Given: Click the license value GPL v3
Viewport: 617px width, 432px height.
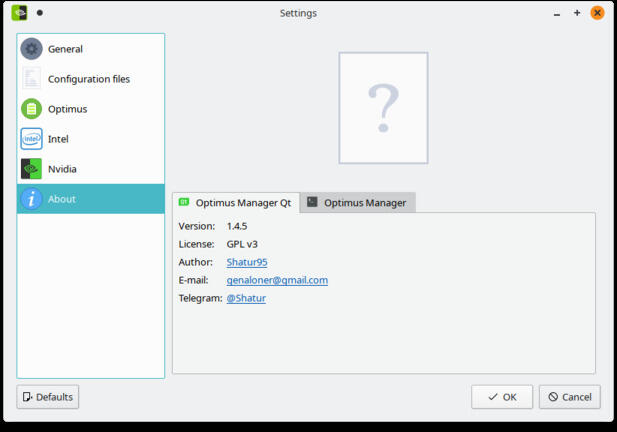Looking at the screenshot, I should [242, 244].
